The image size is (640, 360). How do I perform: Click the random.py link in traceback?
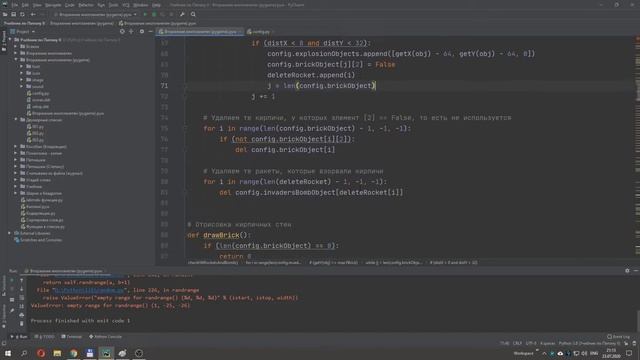coord(89,290)
